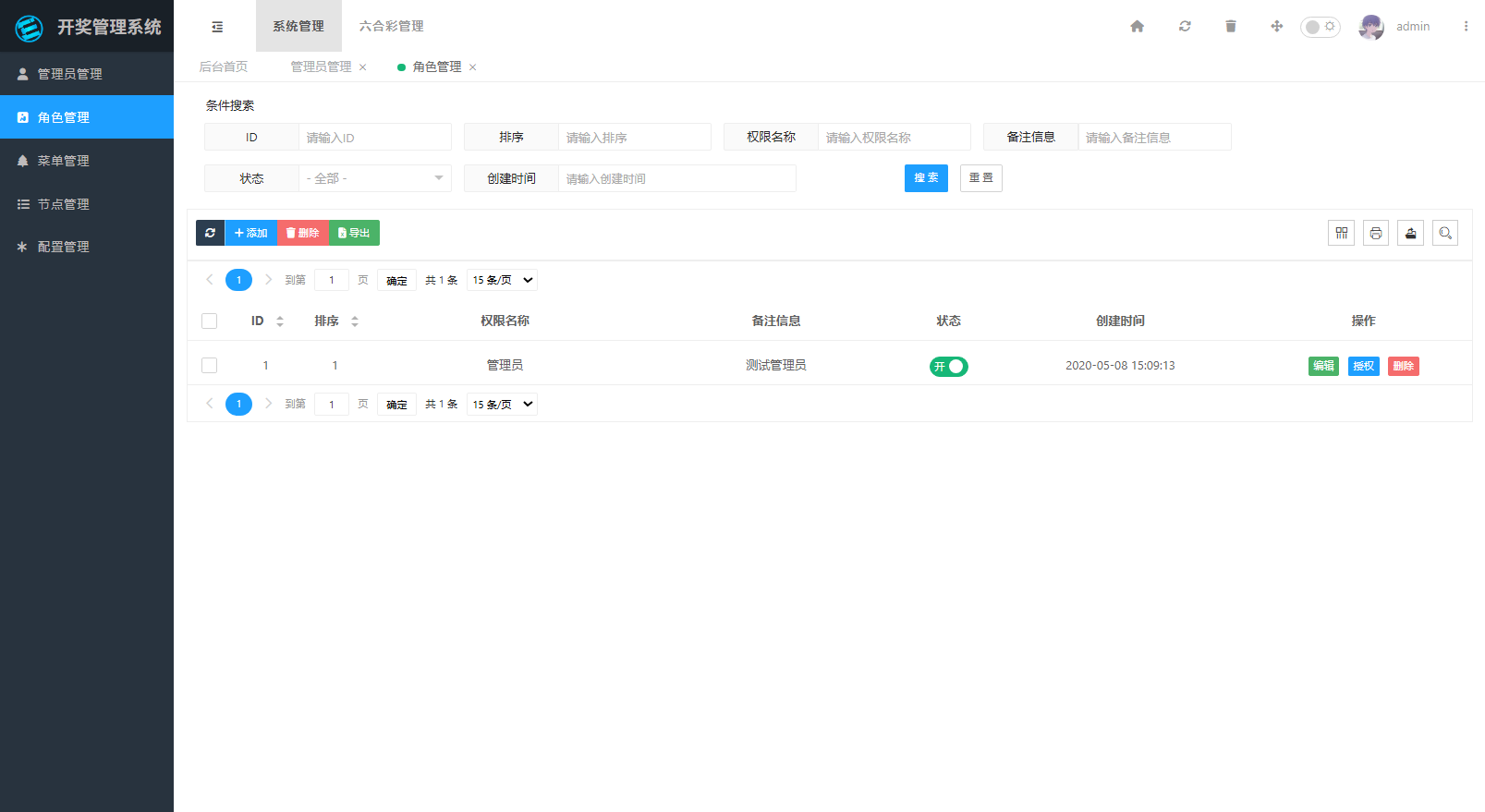Focus bottom pagination page number input
1485x812 pixels.
(332, 404)
